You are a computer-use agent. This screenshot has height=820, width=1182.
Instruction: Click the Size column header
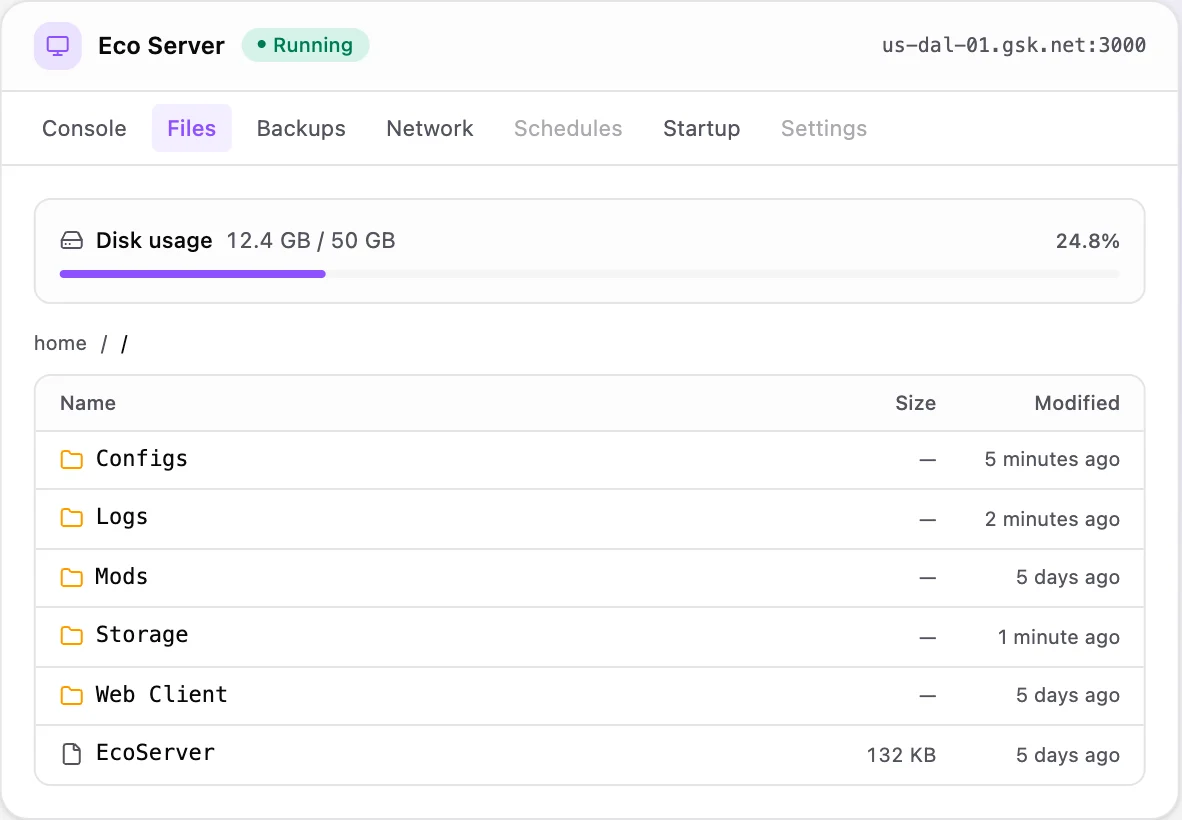pyautogui.click(x=915, y=403)
